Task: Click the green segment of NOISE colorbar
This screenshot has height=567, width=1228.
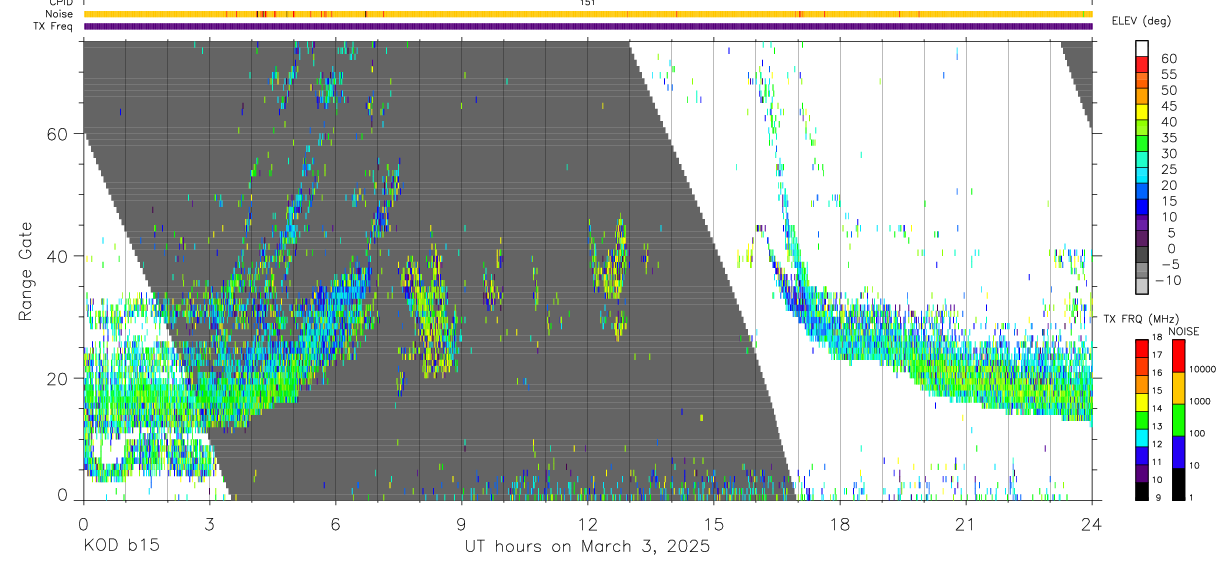Action: 1177,419
